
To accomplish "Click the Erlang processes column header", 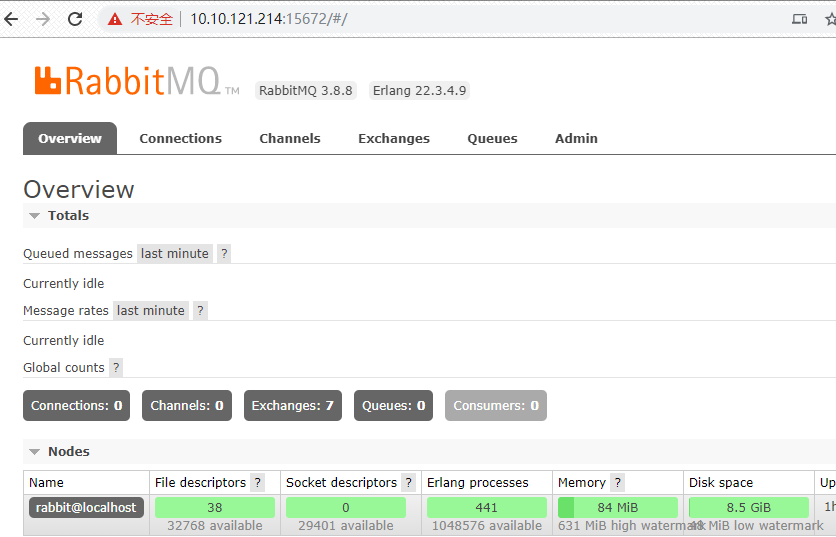I will tap(478, 483).
